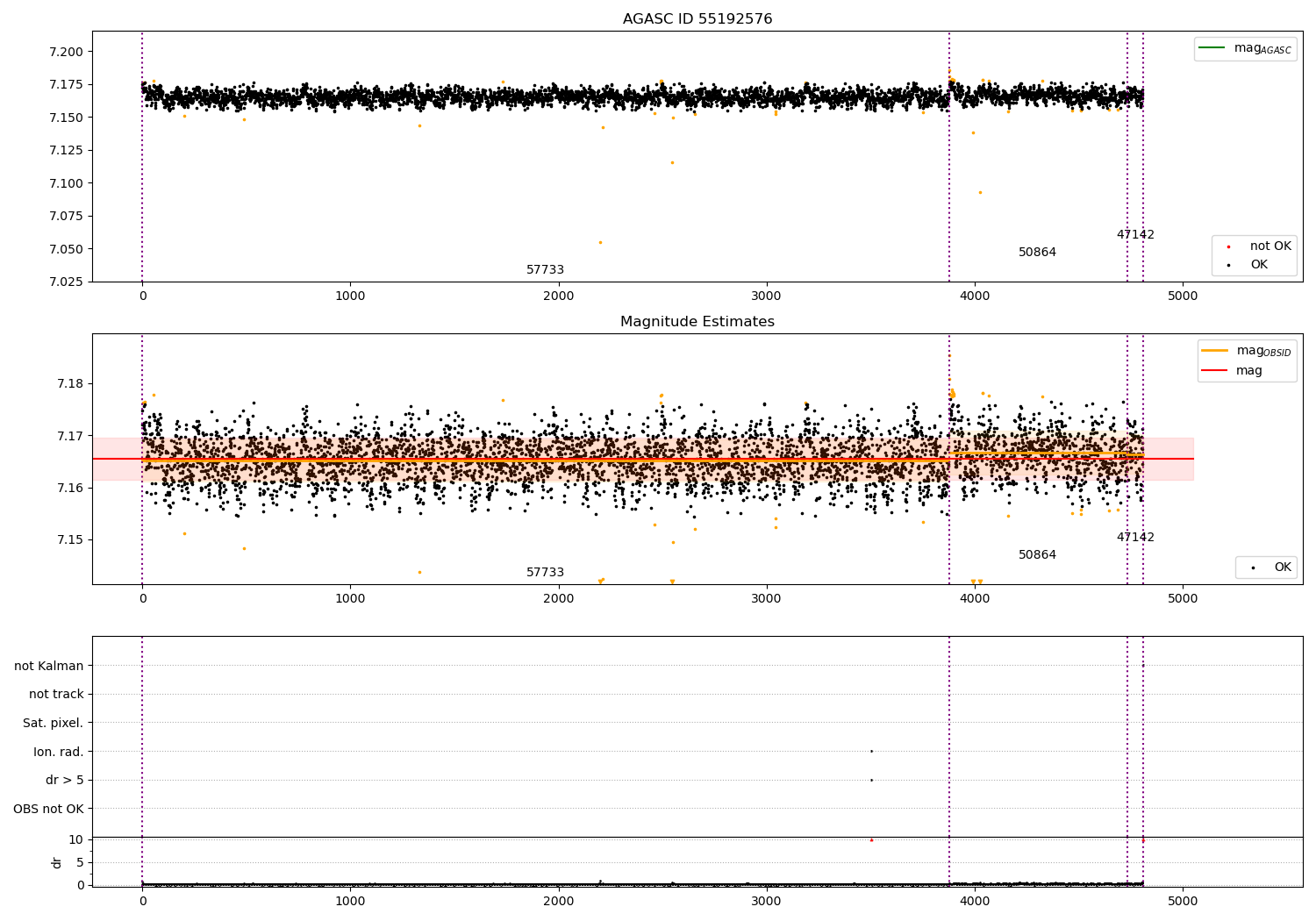1316x921 pixels.
Task: Select the 'OBS not OK' y-axis label
Action: (49, 809)
